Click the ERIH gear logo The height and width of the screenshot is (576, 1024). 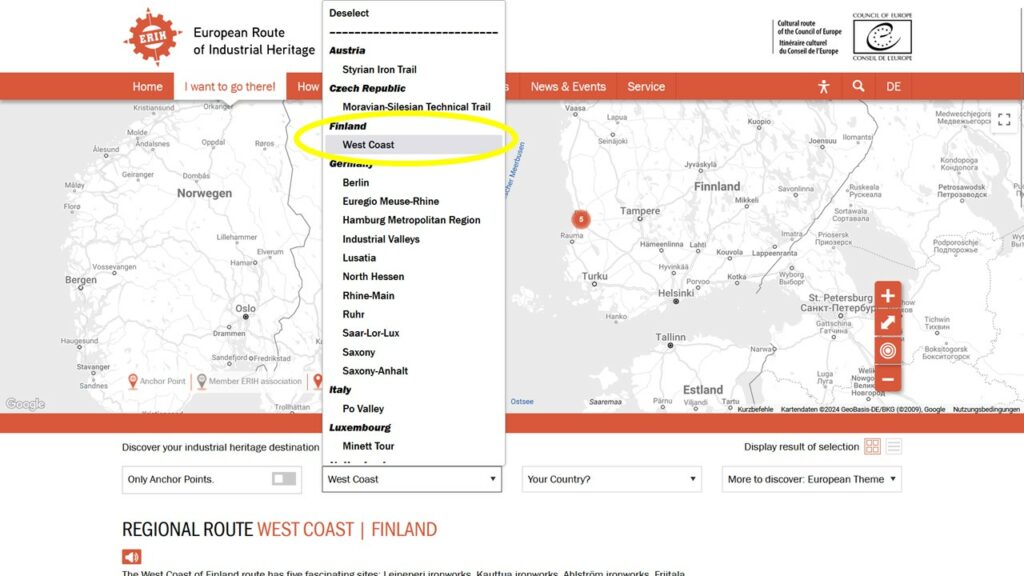coord(153,37)
